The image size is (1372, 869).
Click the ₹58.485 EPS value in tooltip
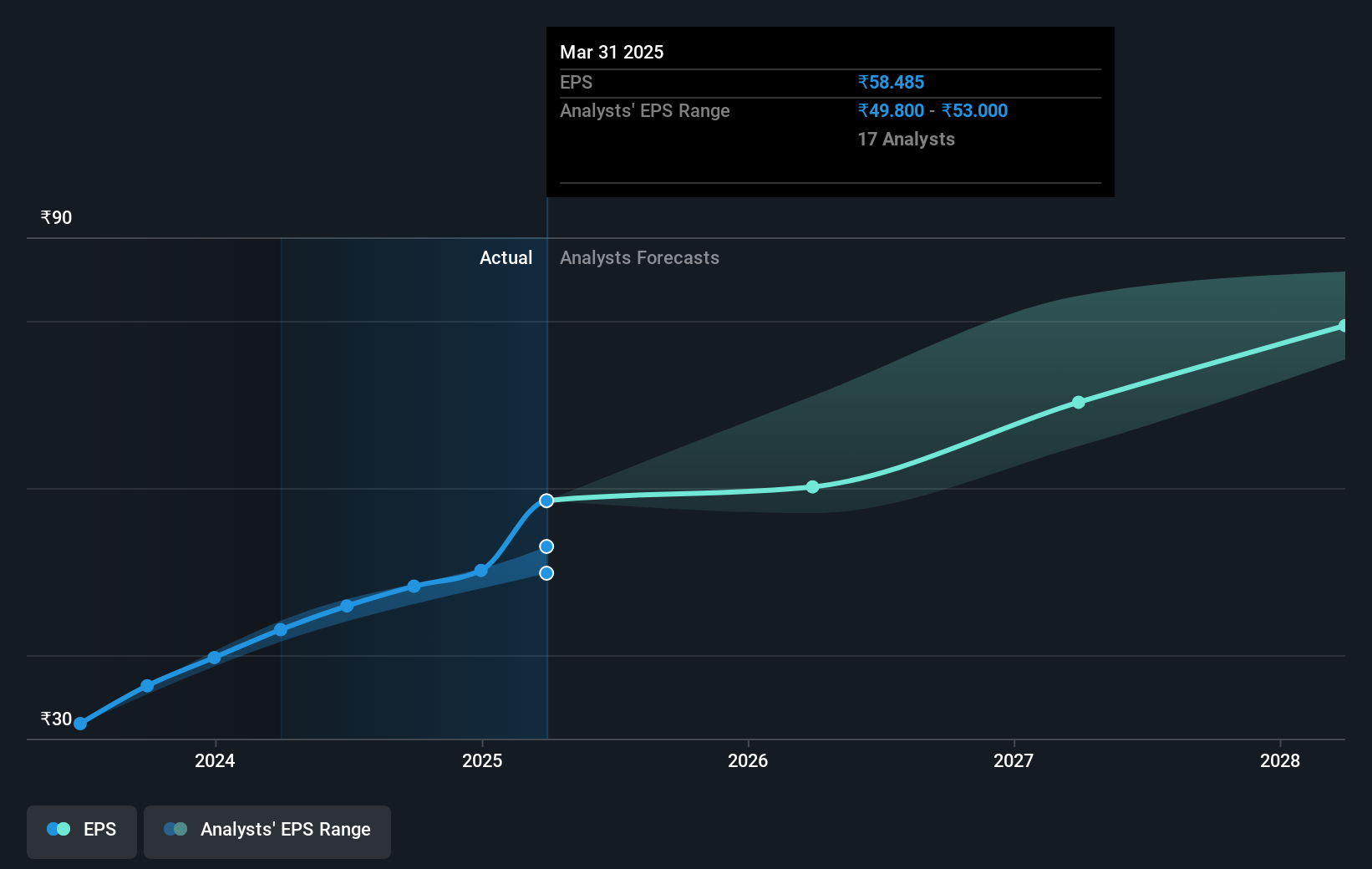click(891, 83)
